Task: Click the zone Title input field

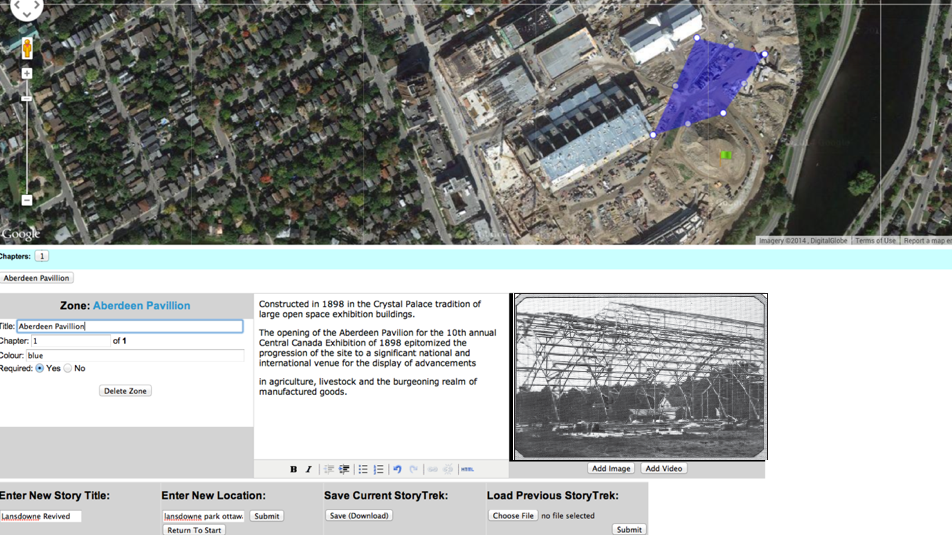Action: point(130,326)
